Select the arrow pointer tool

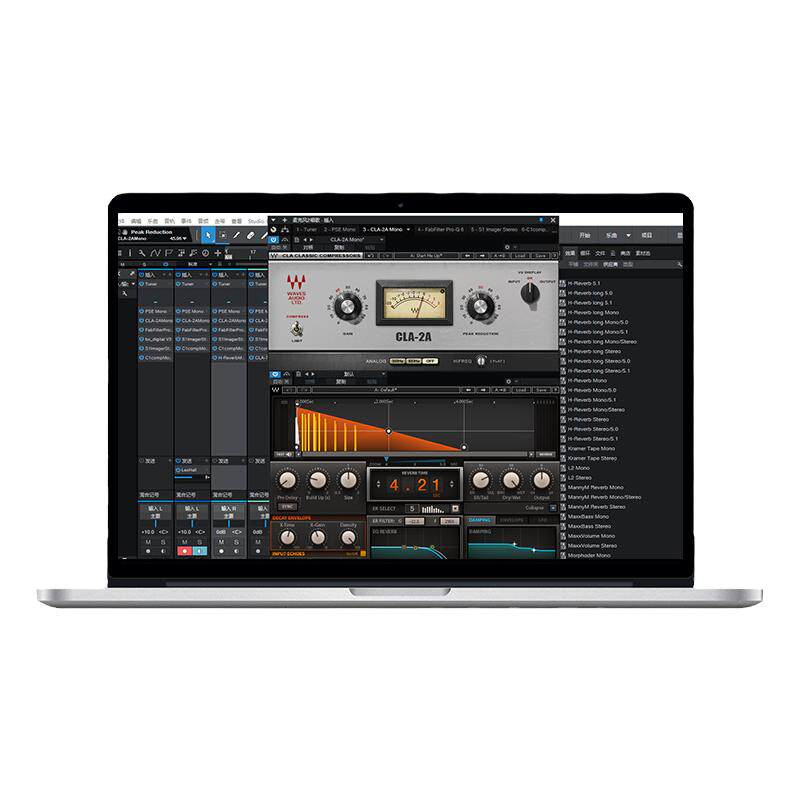coord(208,235)
